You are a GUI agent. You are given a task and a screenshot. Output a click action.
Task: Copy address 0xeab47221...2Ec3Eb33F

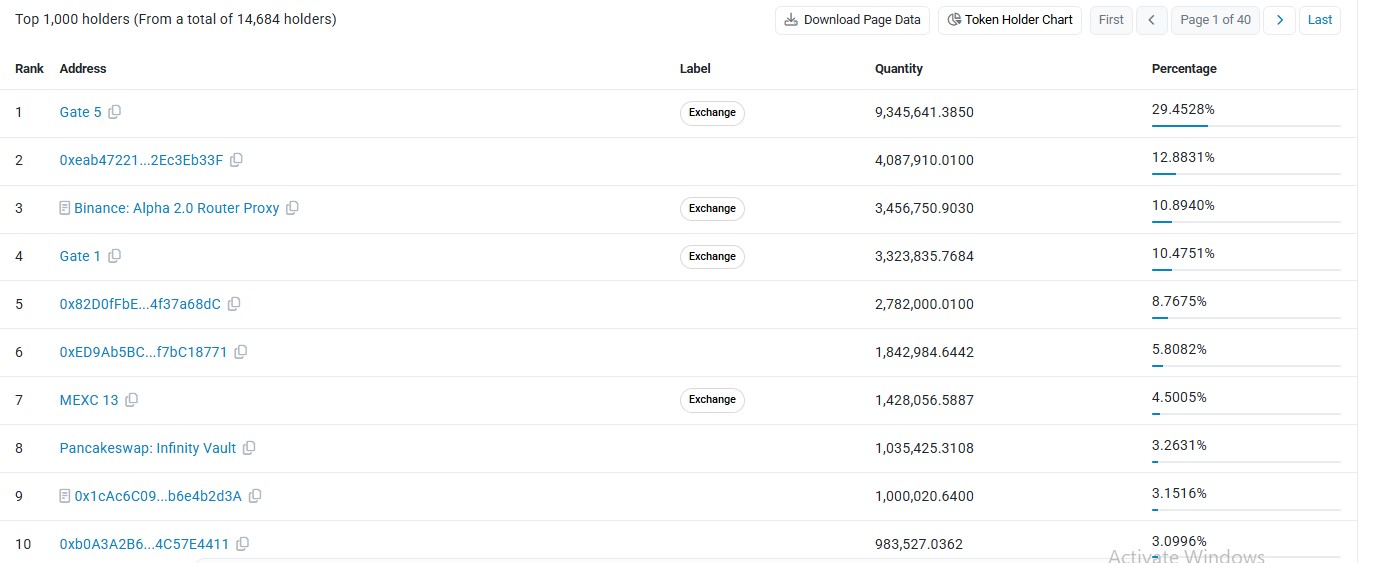(236, 160)
